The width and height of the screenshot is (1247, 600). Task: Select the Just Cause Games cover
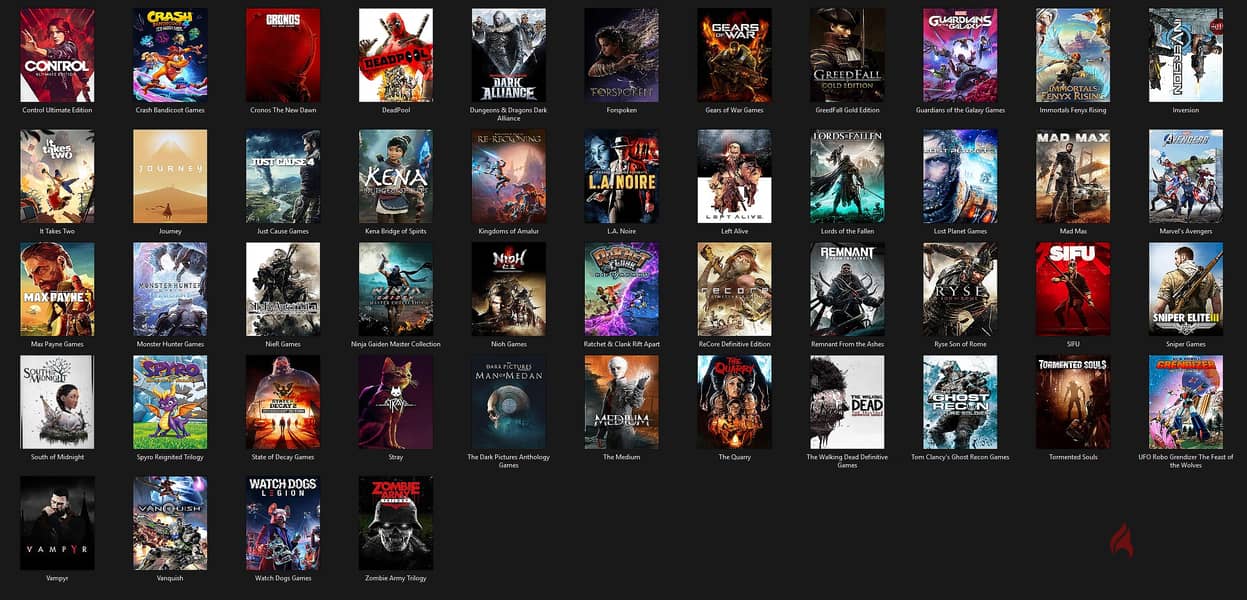click(283, 176)
